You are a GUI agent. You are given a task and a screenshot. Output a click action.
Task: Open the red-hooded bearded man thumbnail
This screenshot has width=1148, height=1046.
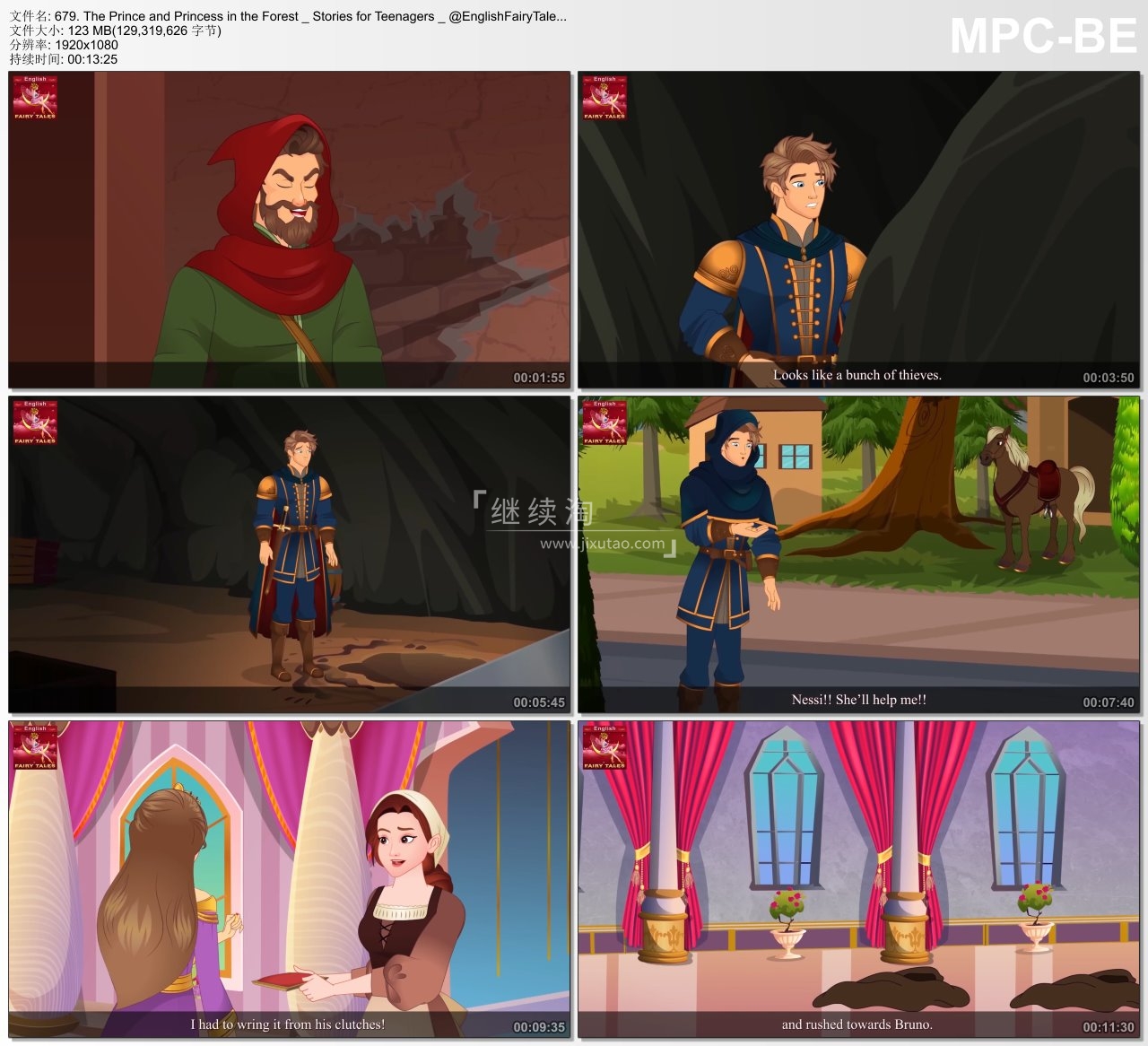click(x=289, y=230)
